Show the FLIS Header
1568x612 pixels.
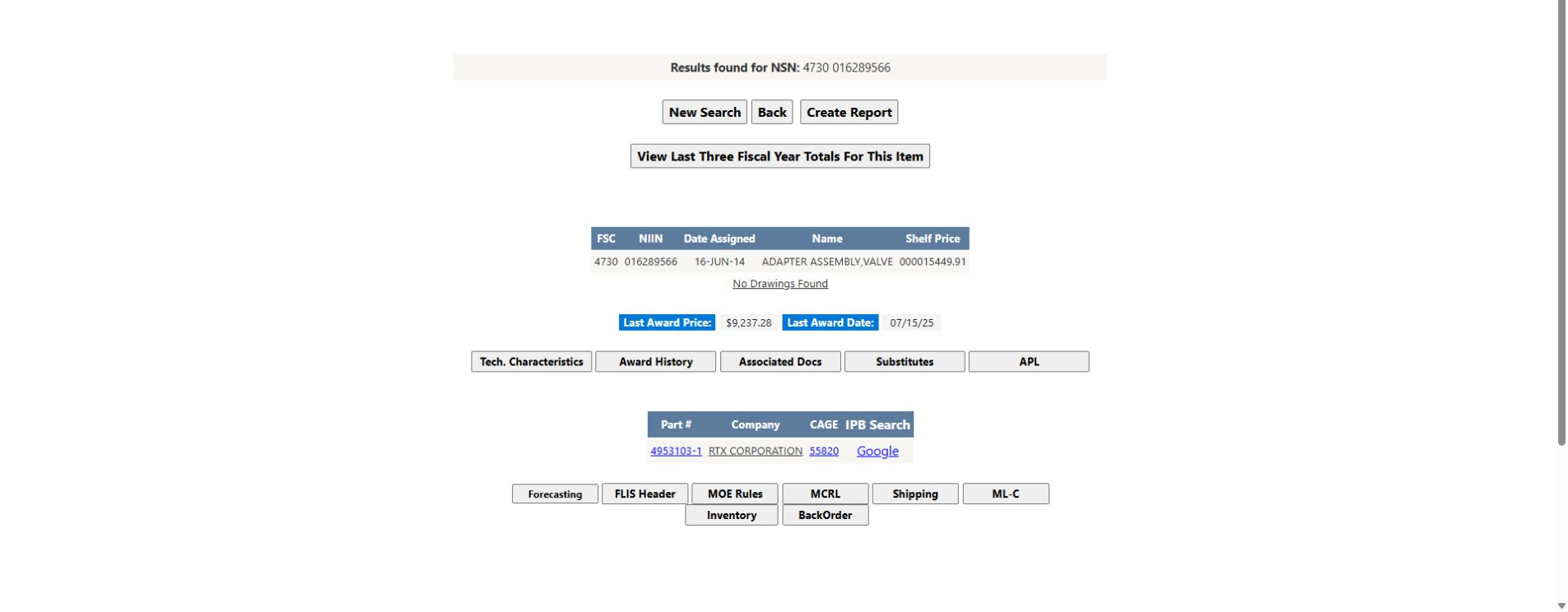coord(645,494)
